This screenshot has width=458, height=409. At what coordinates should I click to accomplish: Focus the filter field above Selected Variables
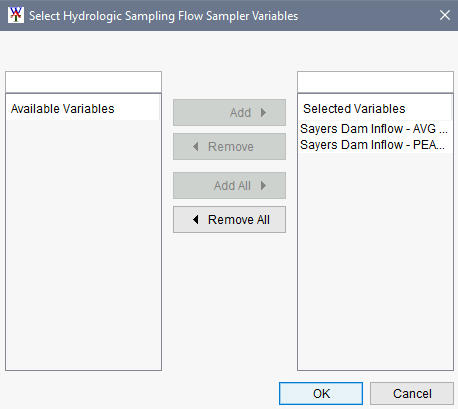(375, 82)
